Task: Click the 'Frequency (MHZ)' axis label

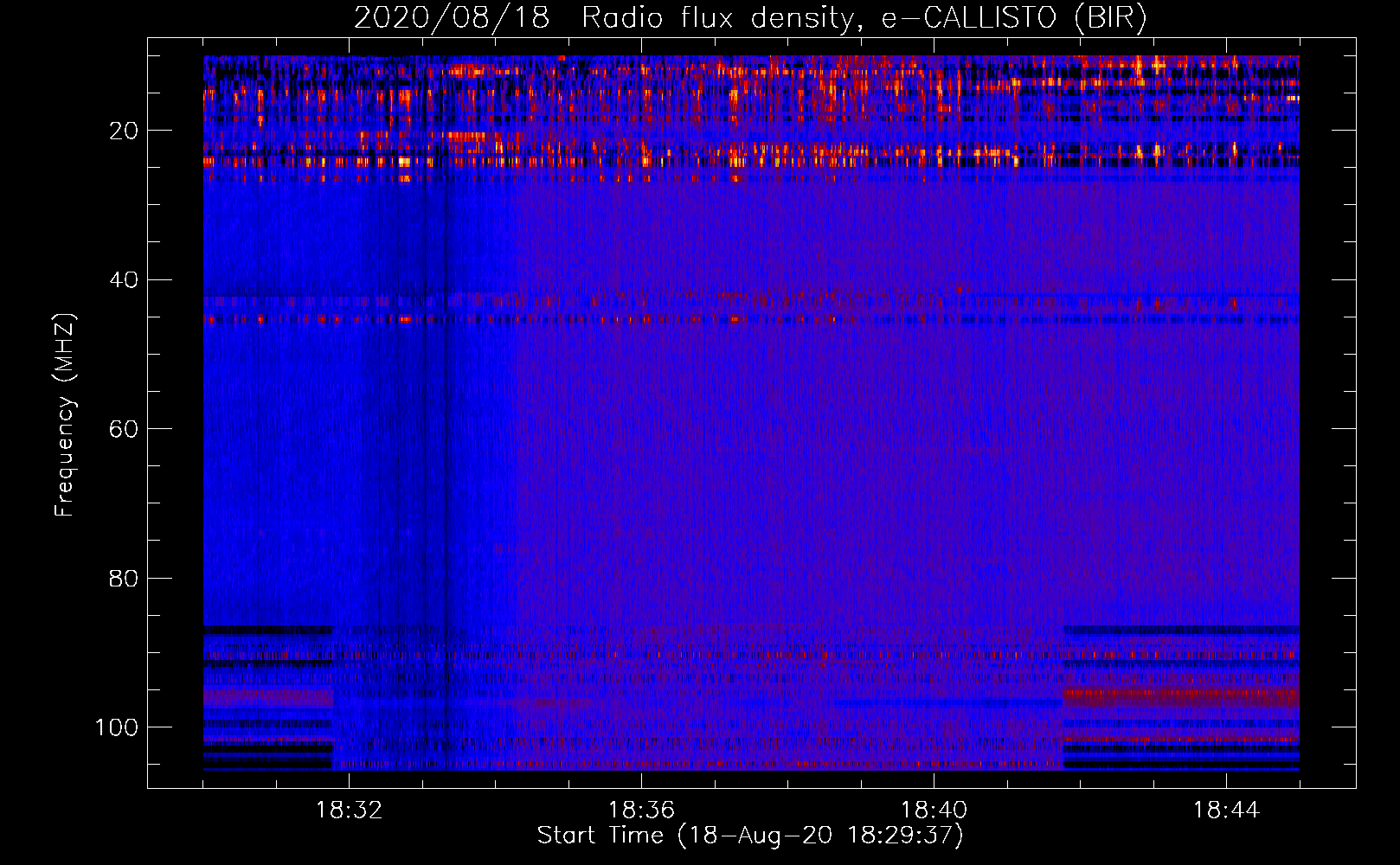Action: (x=65, y=414)
